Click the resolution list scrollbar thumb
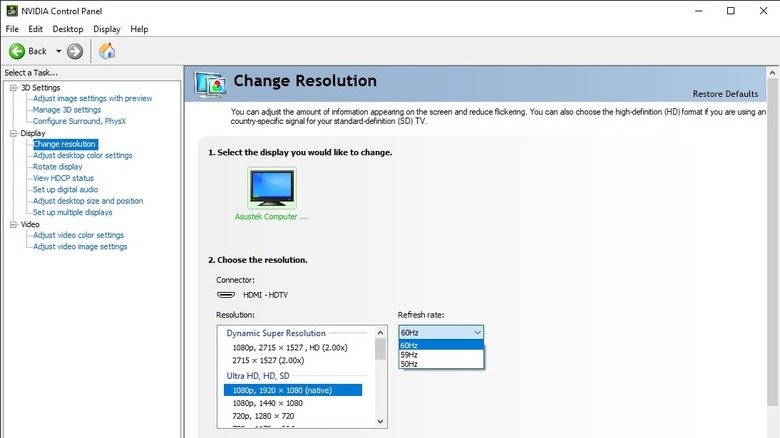The height and width of the screenshot is (438, 780). (381, 349)
